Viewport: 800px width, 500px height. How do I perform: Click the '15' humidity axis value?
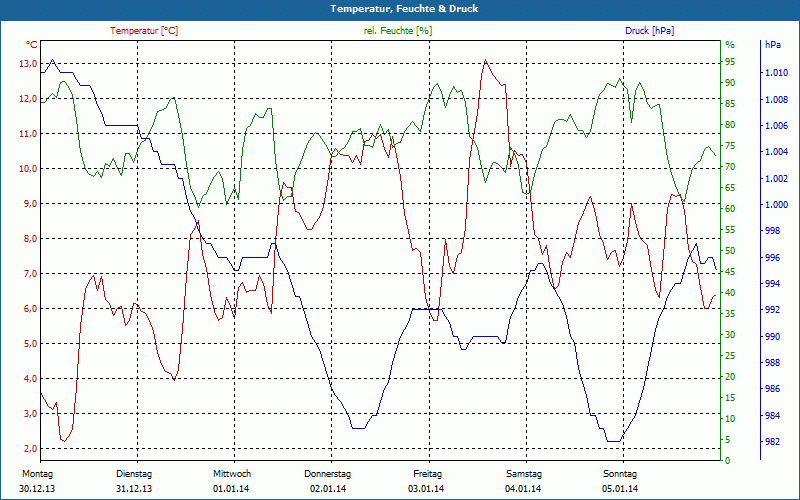click(x=730, y=398)
